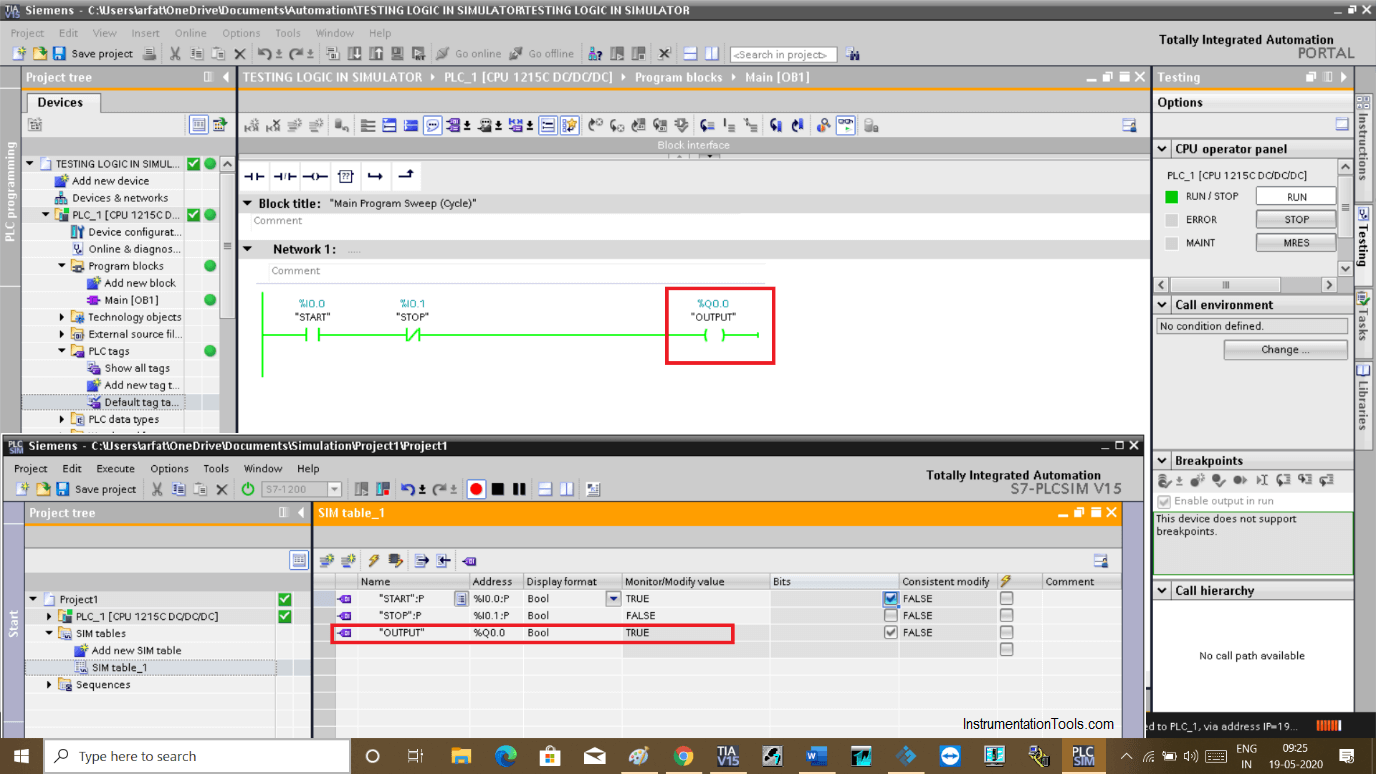
Task: Click the open branch icon
Action: (x=375, y=176)
